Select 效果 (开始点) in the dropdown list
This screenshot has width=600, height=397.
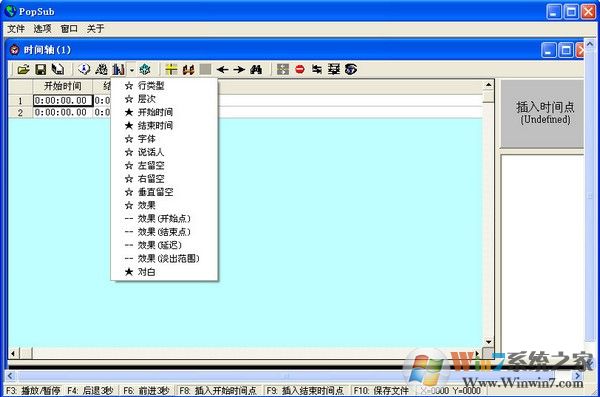[x=164, y=219]
